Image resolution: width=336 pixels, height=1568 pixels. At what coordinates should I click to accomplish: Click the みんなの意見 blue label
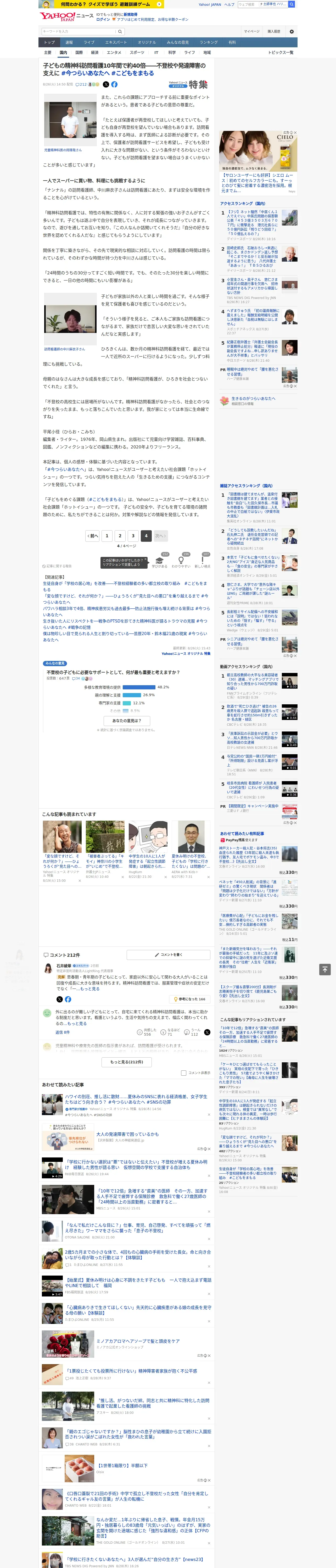55,664
